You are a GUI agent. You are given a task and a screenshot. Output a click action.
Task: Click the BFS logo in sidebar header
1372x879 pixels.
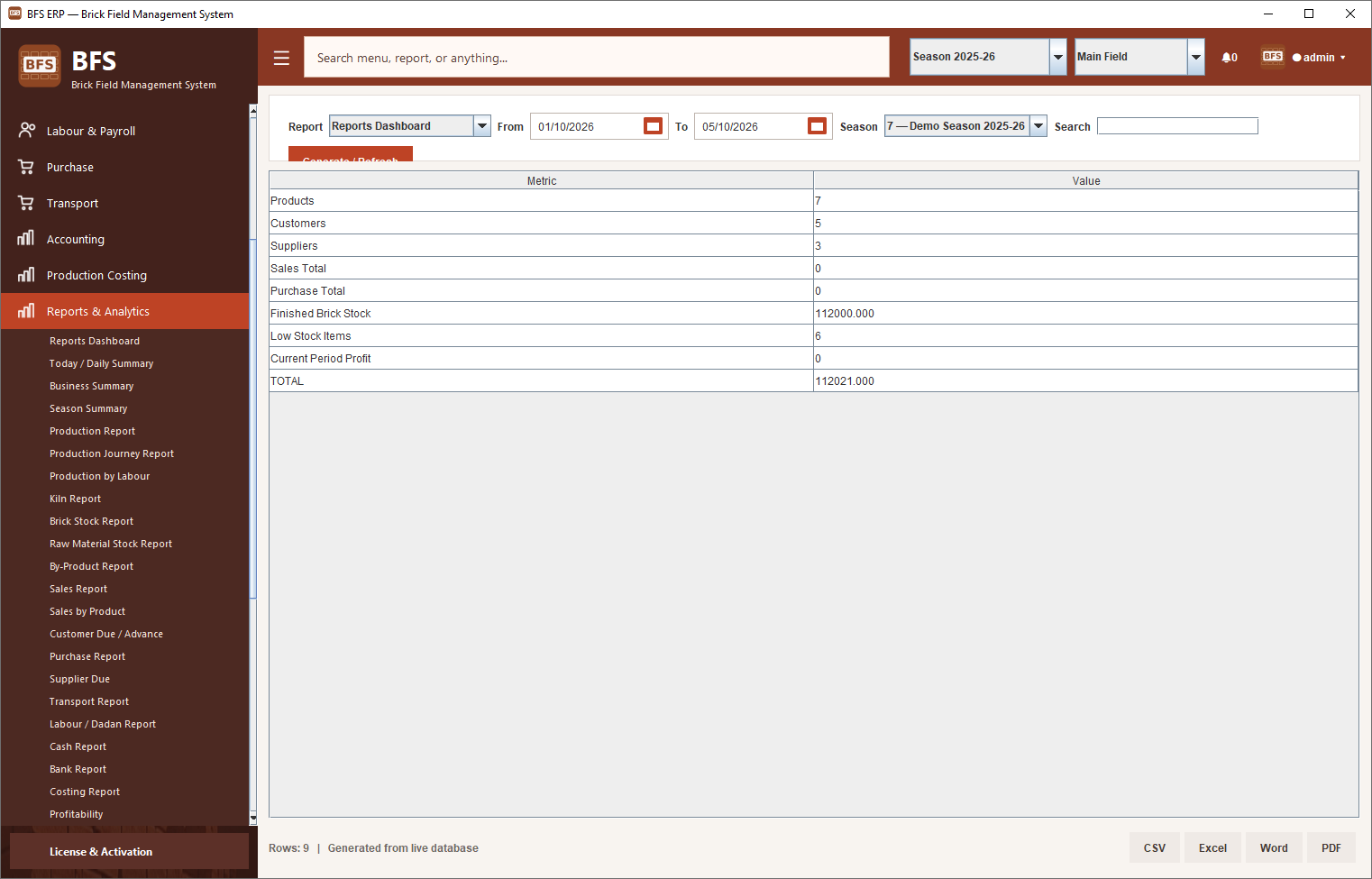click(40, 66)
